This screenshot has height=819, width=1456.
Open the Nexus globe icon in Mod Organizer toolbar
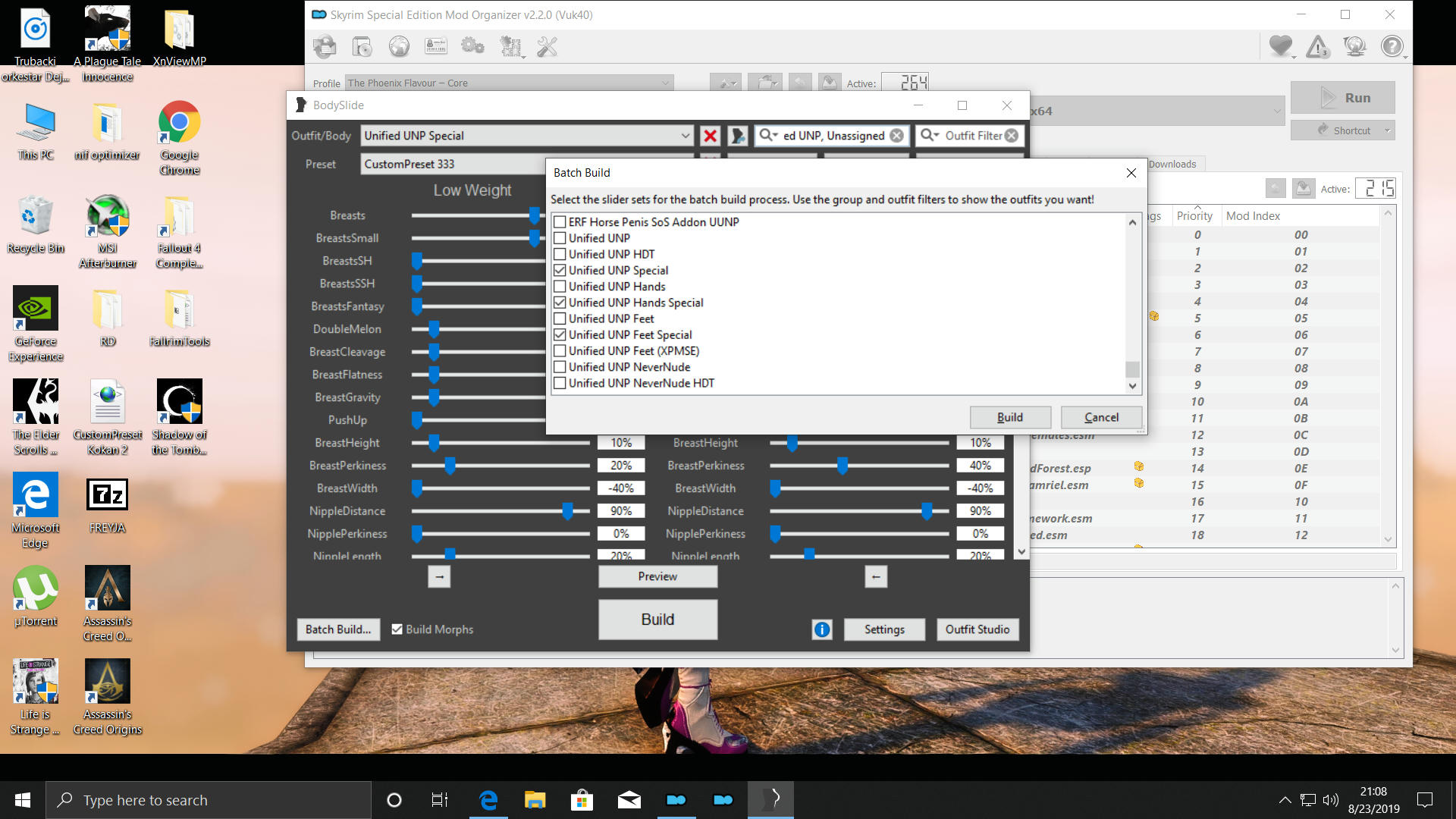pos(399,47)
